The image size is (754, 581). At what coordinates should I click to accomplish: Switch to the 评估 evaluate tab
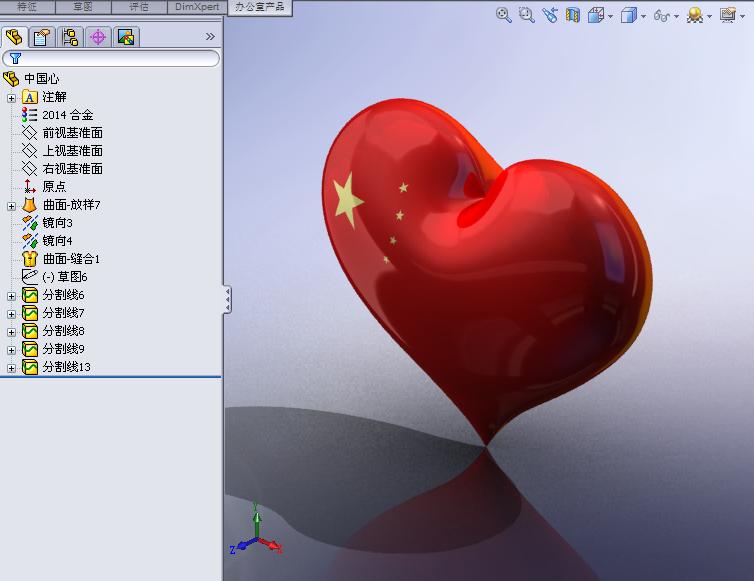point(139,7)
